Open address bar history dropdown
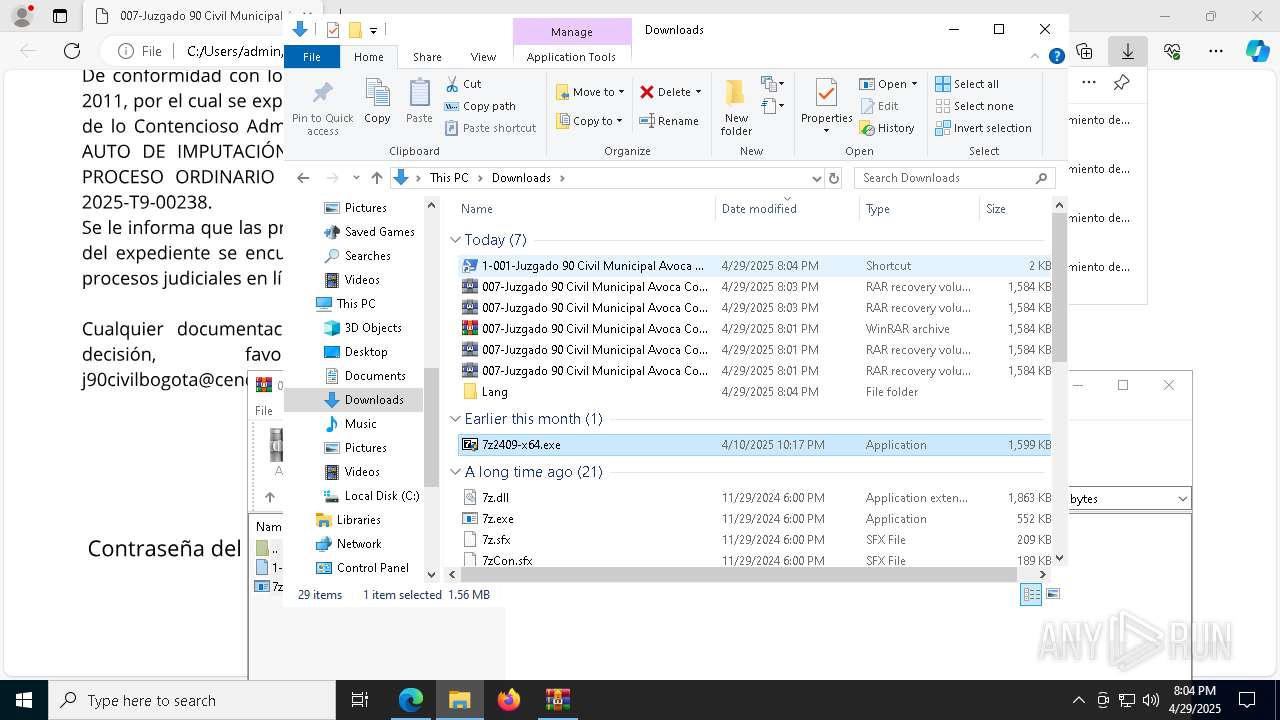The height and width of the screenshot is (720, 1280). point(816,178)
